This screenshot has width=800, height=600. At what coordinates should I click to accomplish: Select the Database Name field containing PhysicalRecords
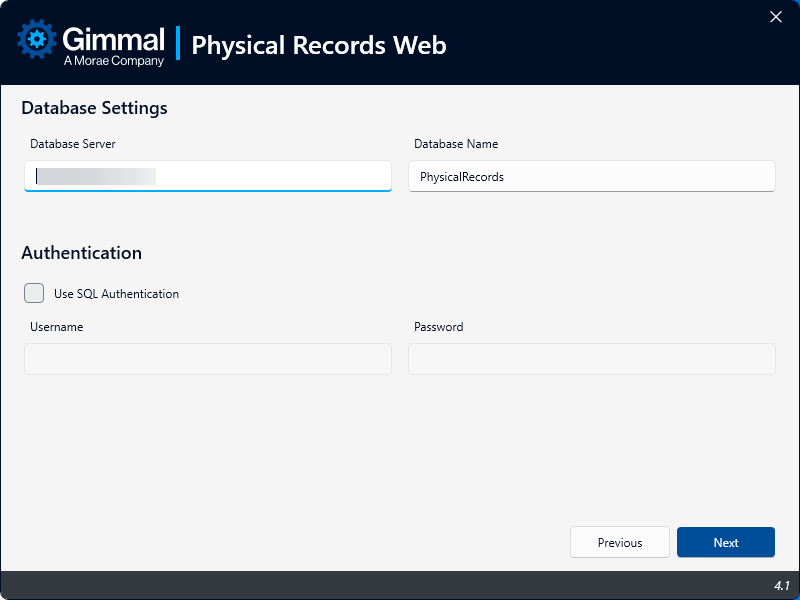(x=591, y=176)
